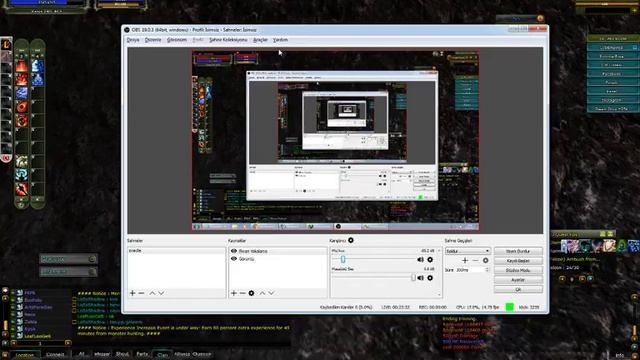The image size is (640, 360).
Task: Switch to All chat tab in game
Action: coord(82,354)
